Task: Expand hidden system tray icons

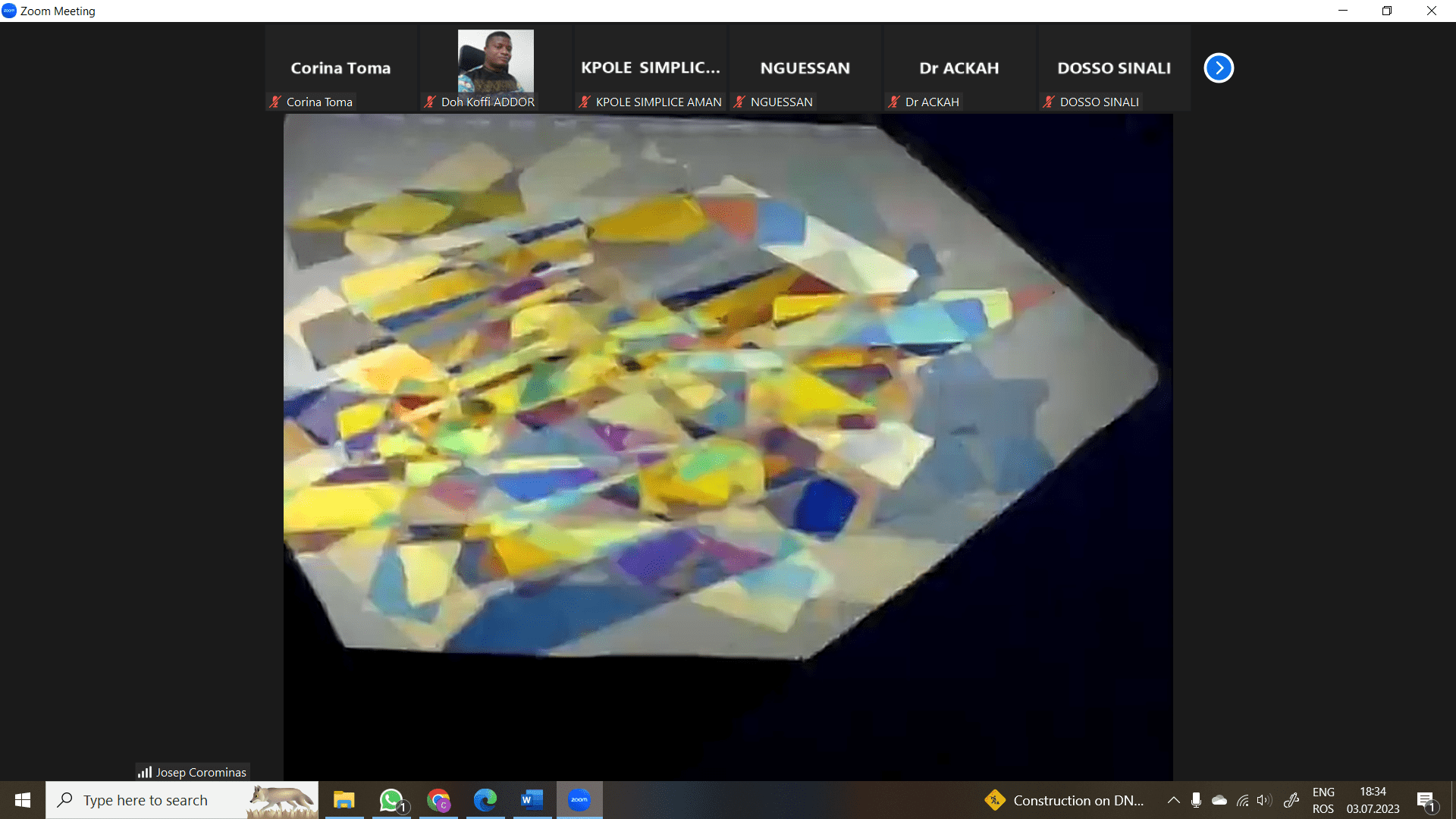Action: [1173, 800]
